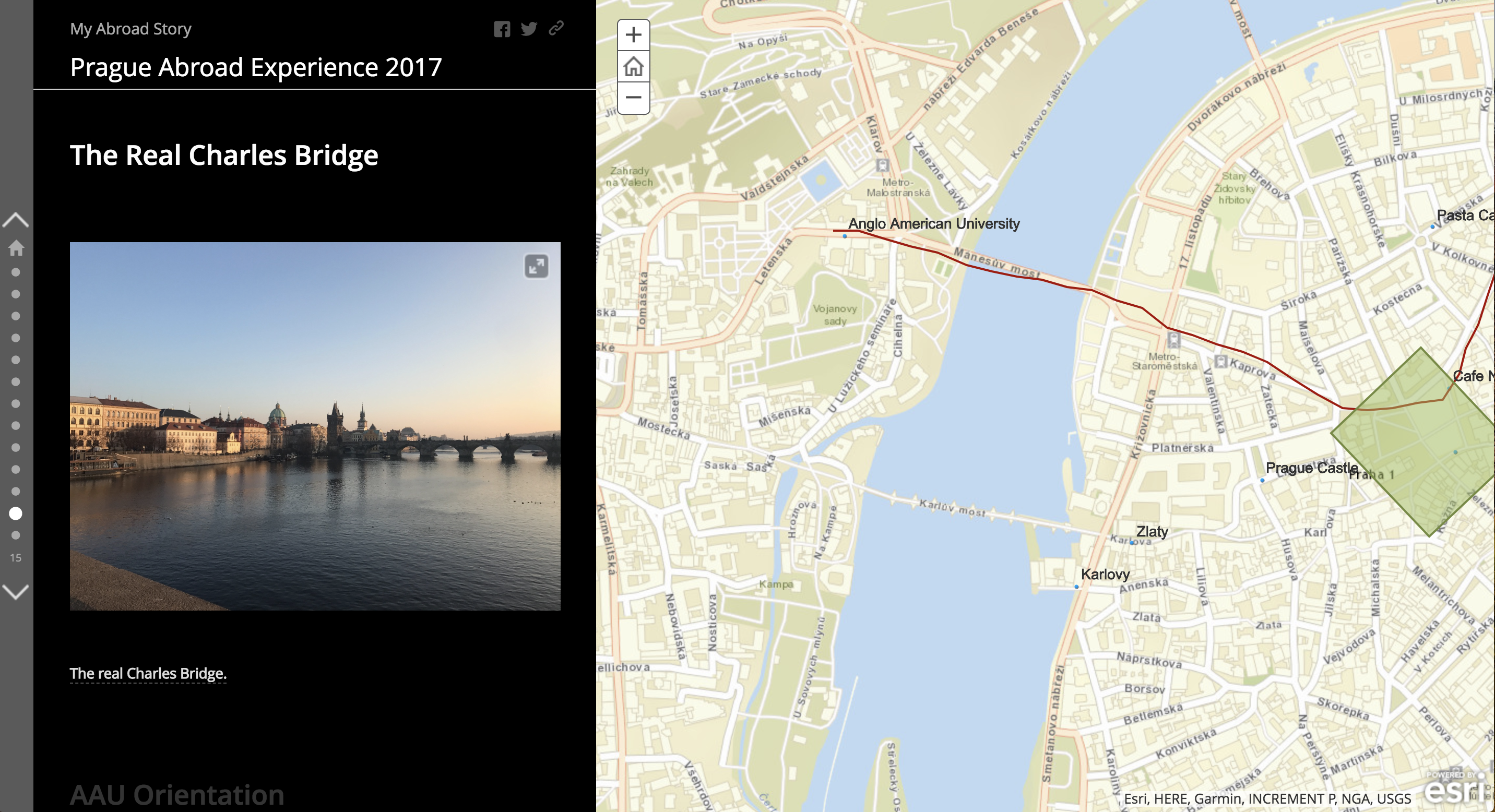Zoom out on the map
Screen dimensions: 1495x812
(633, 98)
